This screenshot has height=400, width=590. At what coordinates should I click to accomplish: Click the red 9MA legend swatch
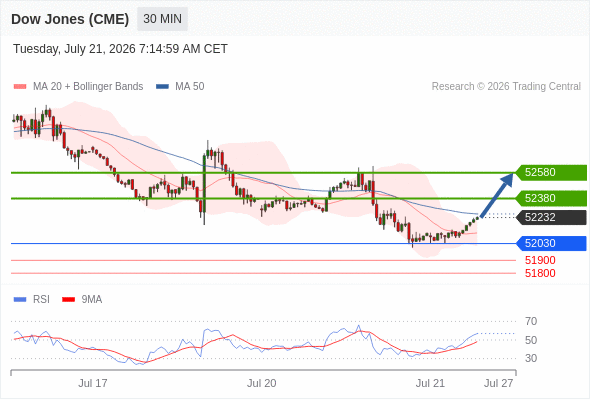coord(68,300)
